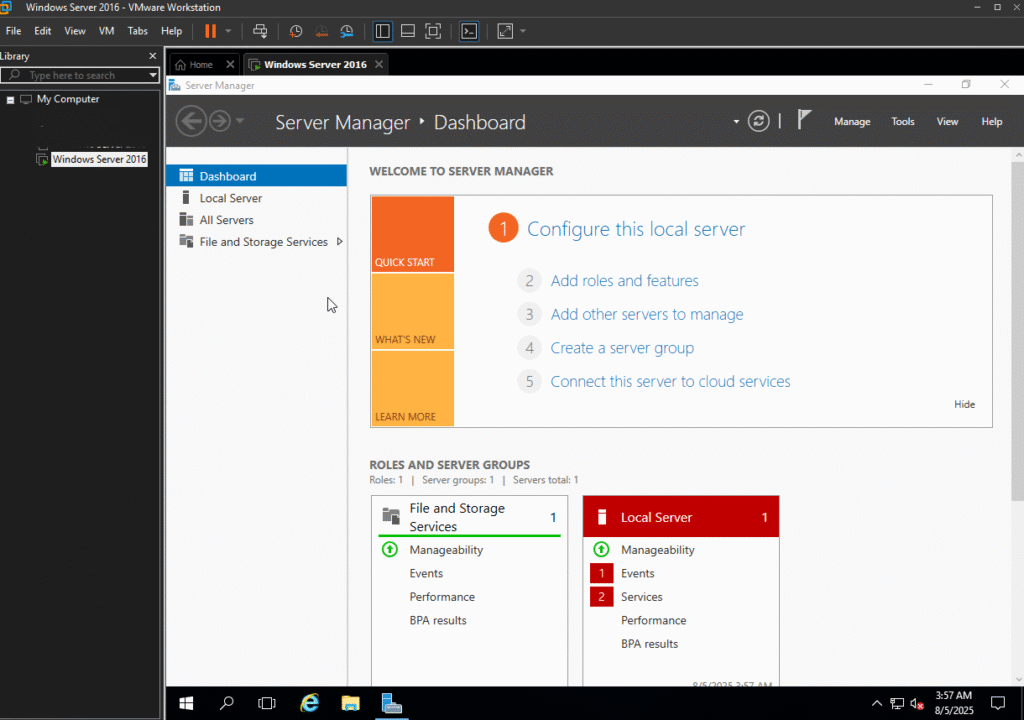Image resolution: width=1024 pixels, height=720 pixels.
Task: Open the Tools menu
Action: pyautogui.click(x=903, y=122)
